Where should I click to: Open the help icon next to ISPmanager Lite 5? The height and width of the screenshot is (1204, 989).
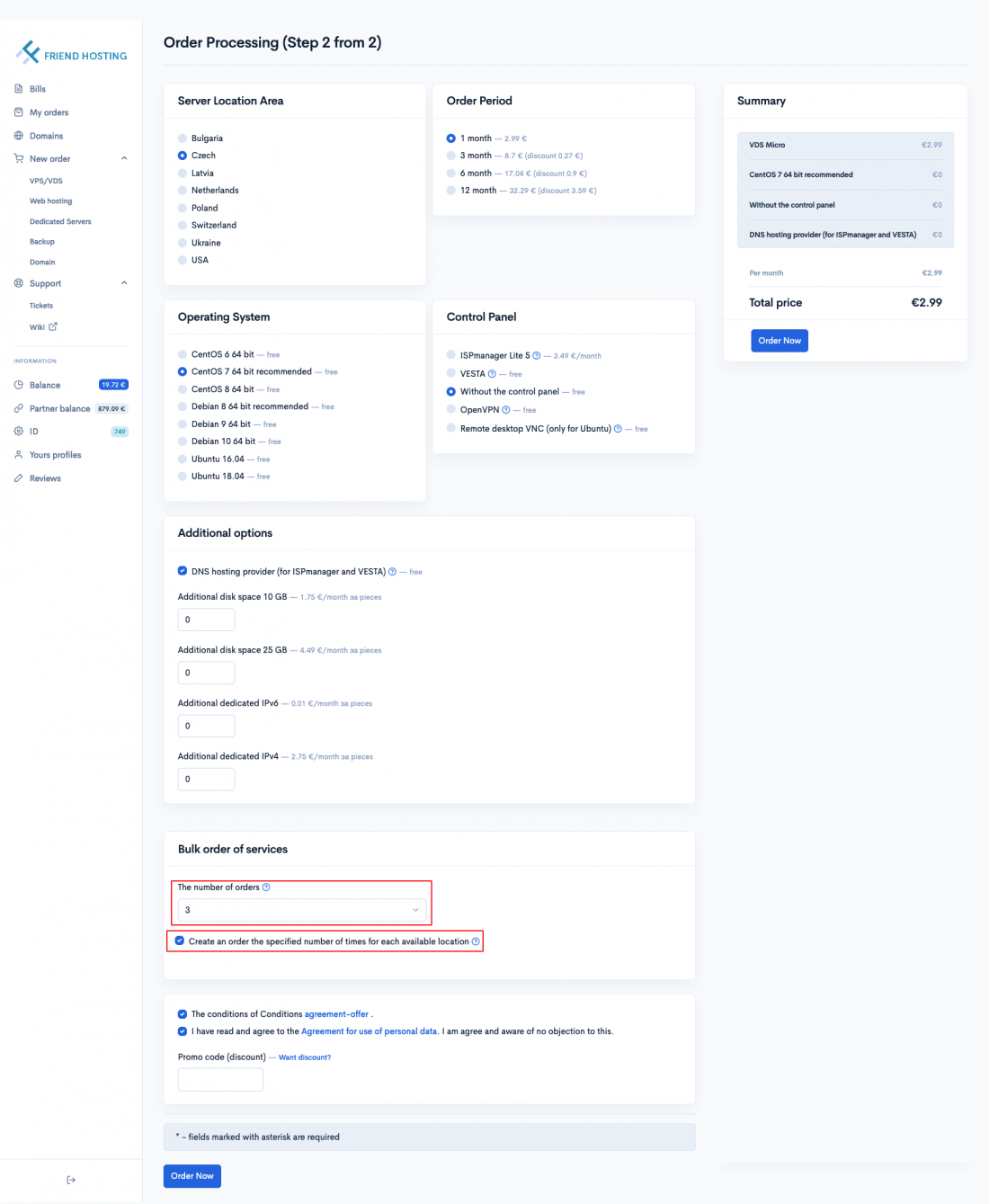537,355
